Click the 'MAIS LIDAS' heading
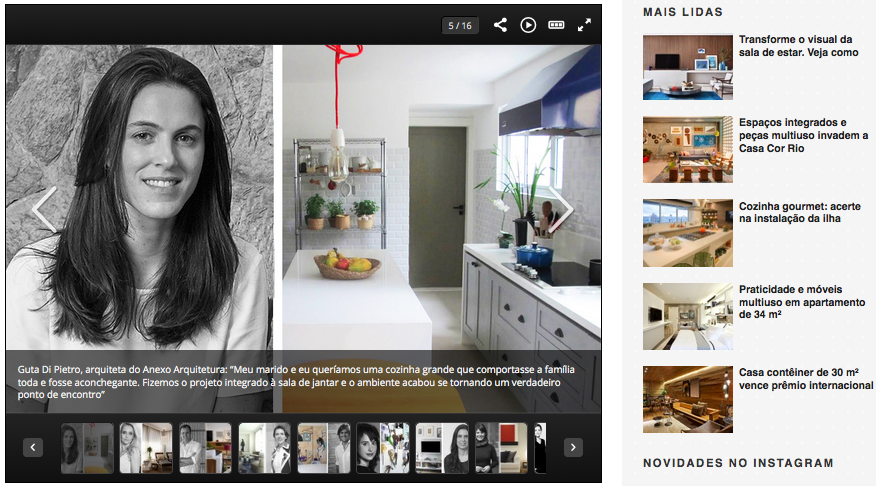 click(x=683, y=12)
